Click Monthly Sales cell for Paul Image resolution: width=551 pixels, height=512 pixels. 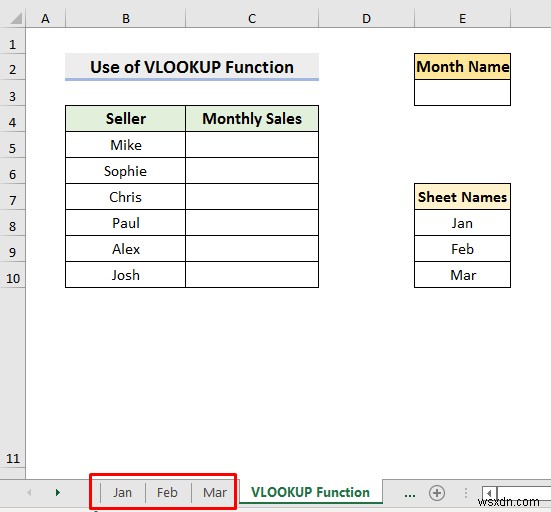tap(252, 223)
